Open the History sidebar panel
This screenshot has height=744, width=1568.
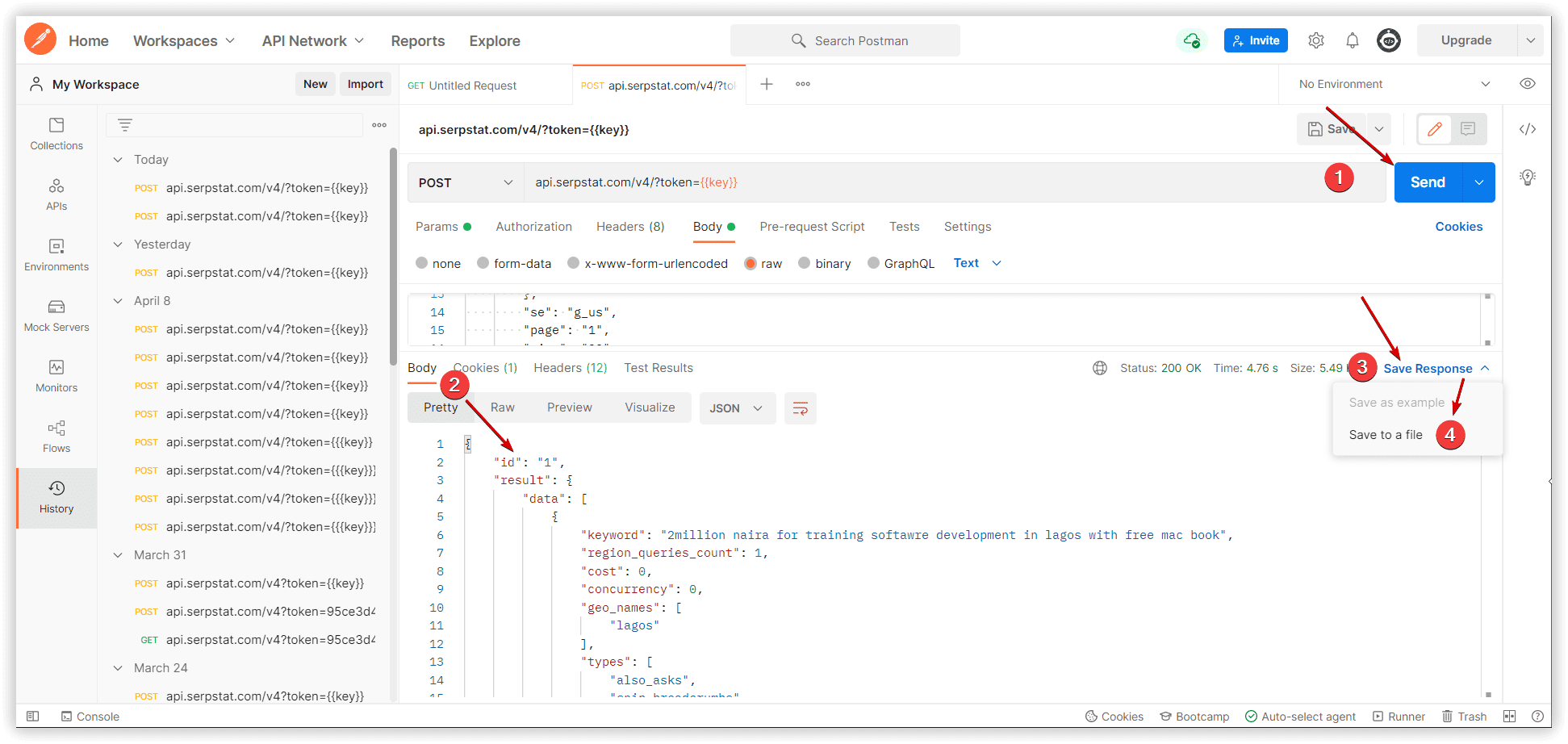[x=56, y=497]
